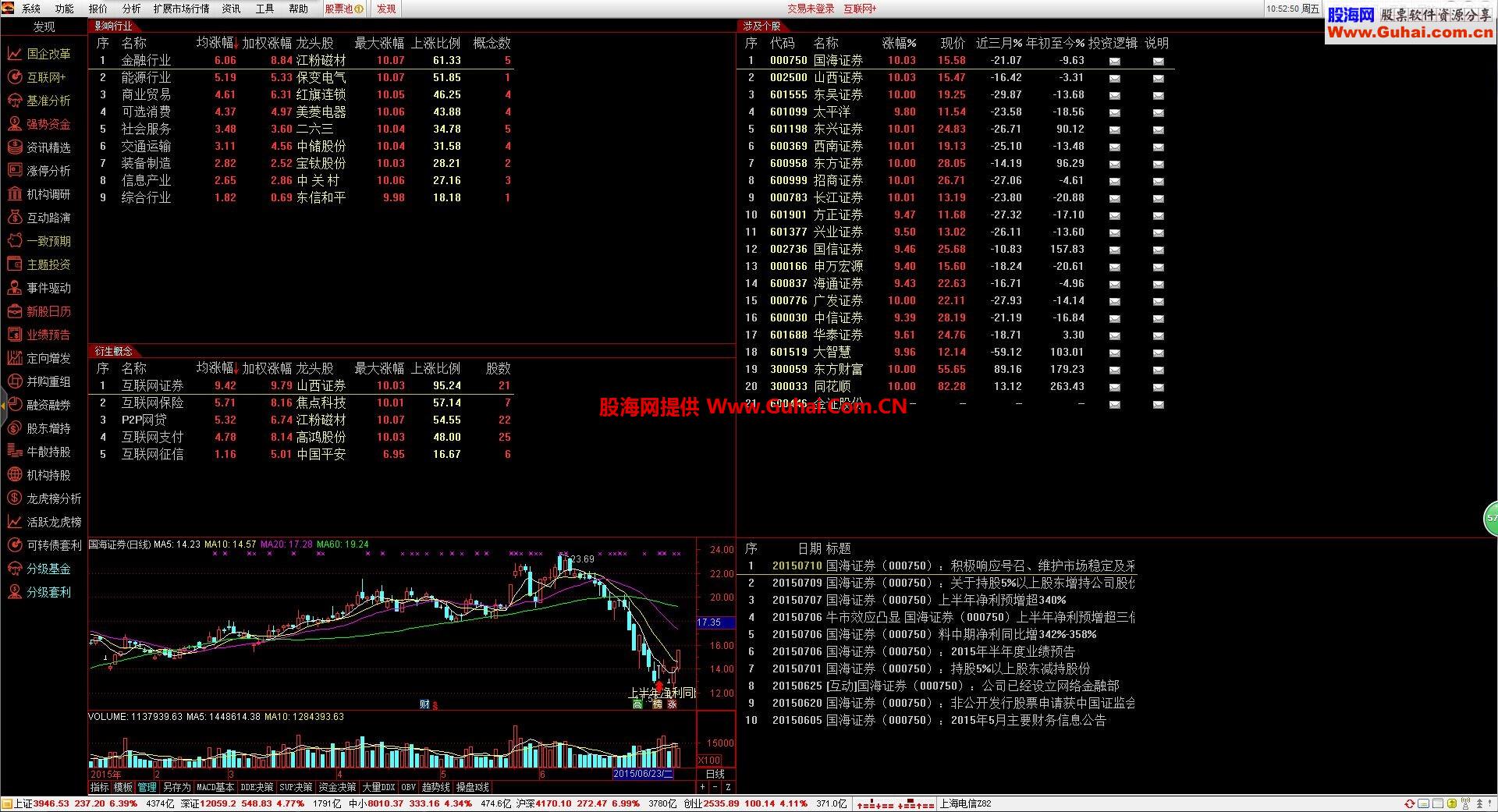The width and height of the screenshot is (1498, 812).
Task: Open 事件驱动 in the sidebar
Action: pos(39,288)
